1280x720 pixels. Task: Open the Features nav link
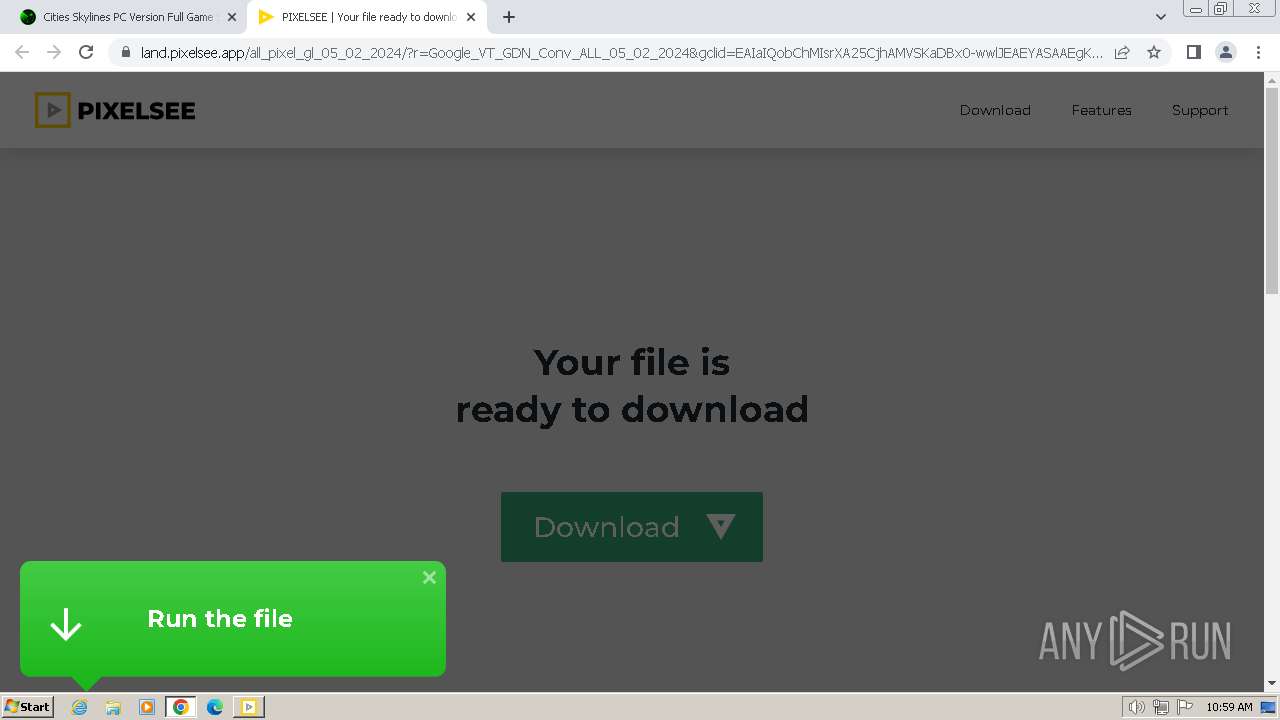(x=1101, y=110)
